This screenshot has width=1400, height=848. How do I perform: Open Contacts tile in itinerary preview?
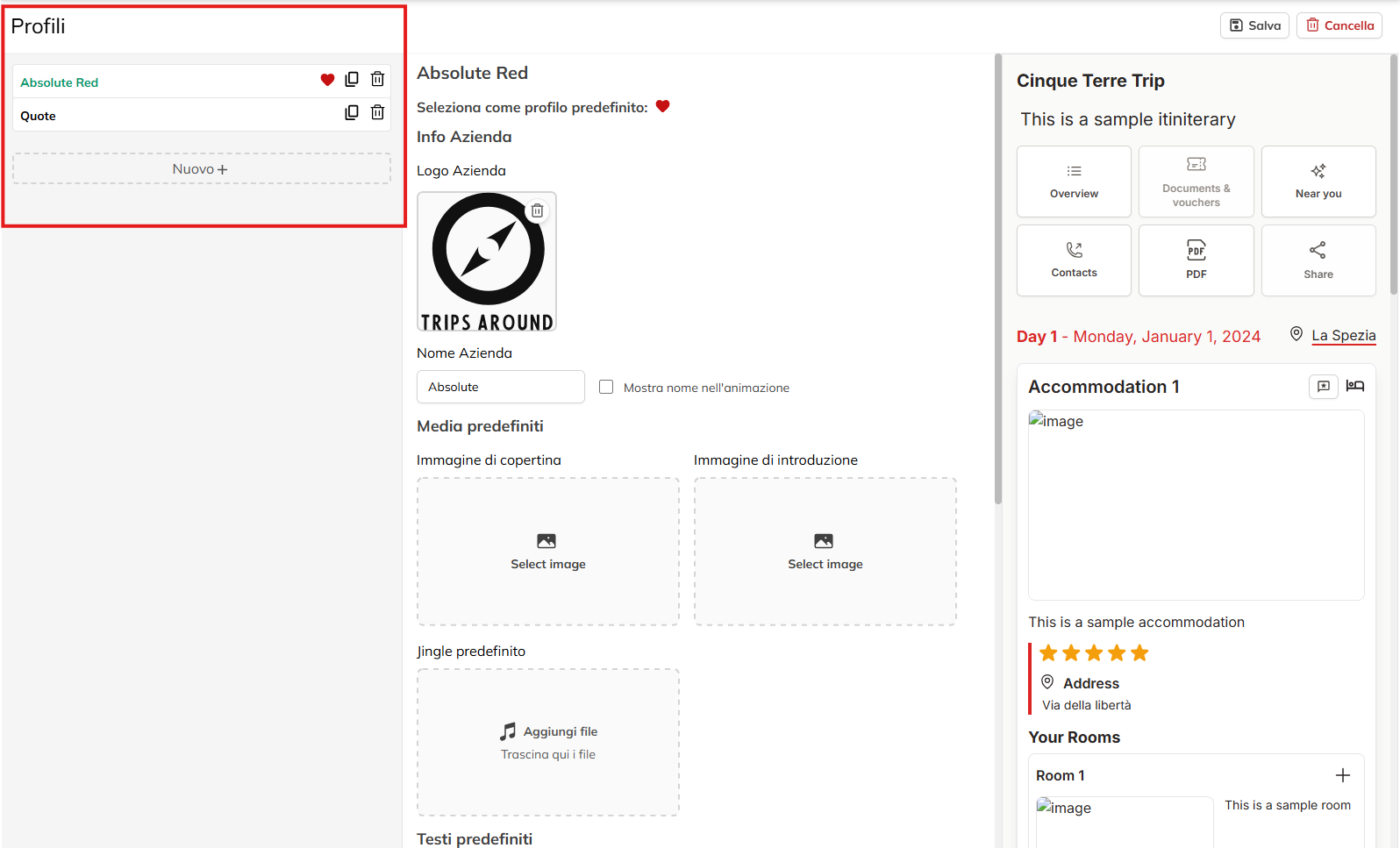[1074, 260]
